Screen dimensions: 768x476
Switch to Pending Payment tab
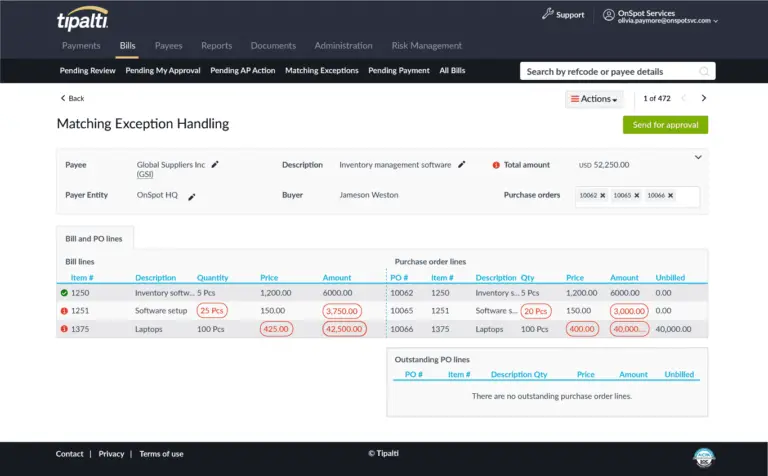point(399,71)
